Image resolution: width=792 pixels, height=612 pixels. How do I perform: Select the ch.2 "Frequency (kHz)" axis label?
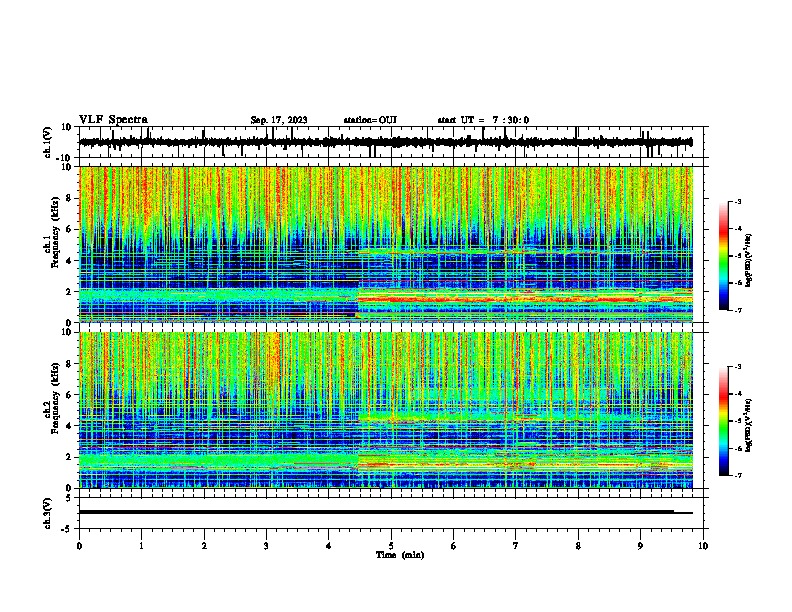[x=56, y=398]
